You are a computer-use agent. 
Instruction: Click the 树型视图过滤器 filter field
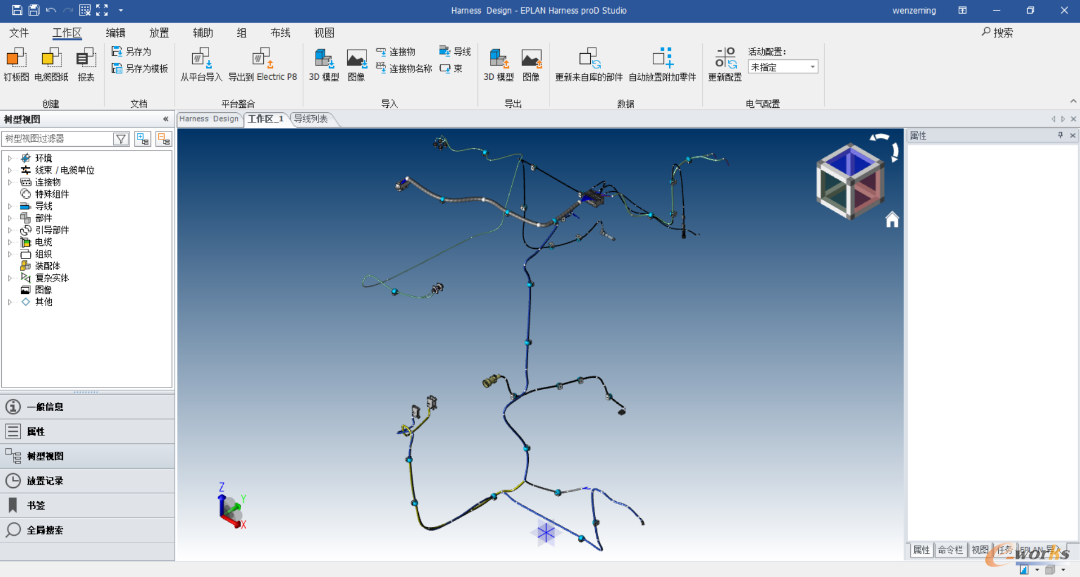(x=56, y=138)
